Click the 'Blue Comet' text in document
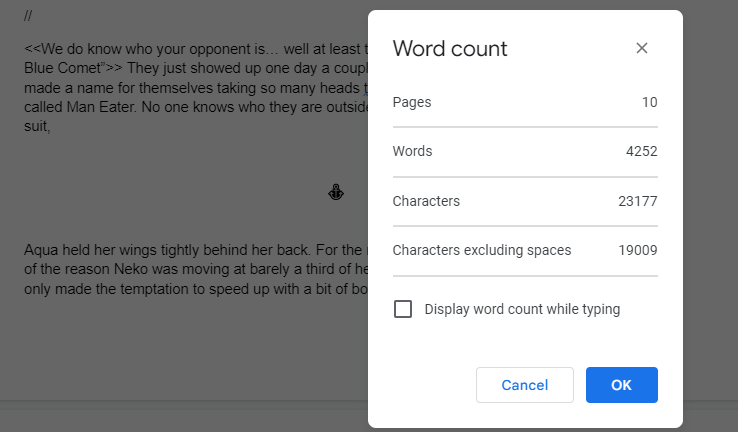Image resolution: width=738 pixels, height=432 pixels. tap(62, 67)
